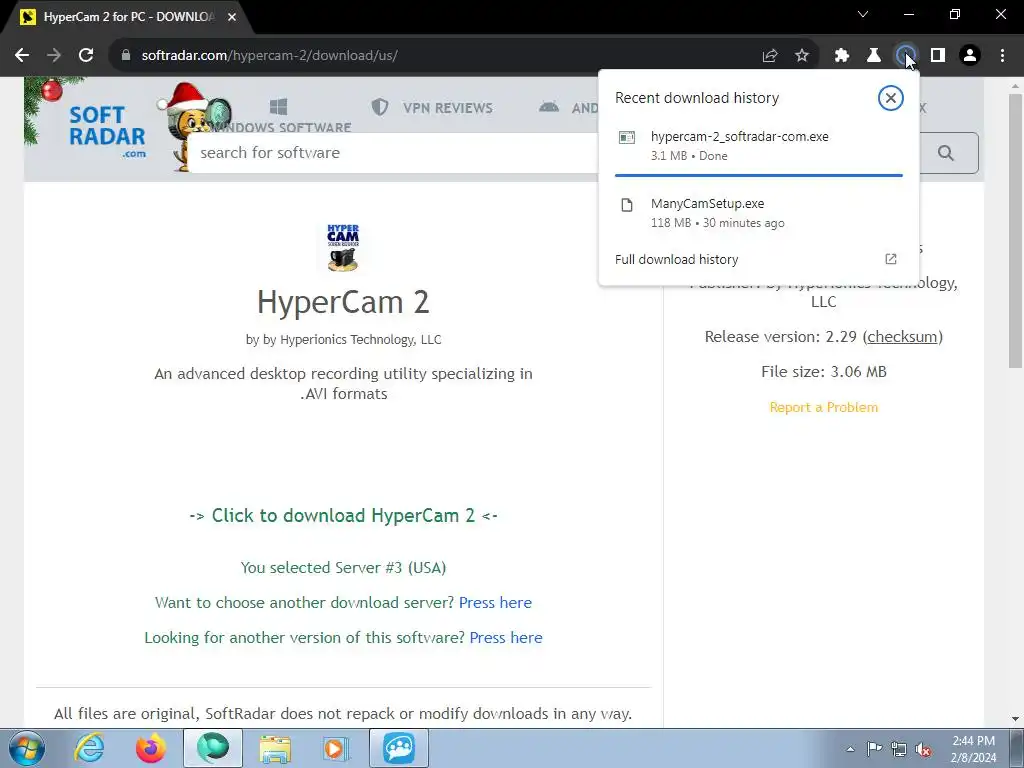This screenshot has width=1024, height=768.
Task: Click the SoftRadar logo
Action: point(107,131)
